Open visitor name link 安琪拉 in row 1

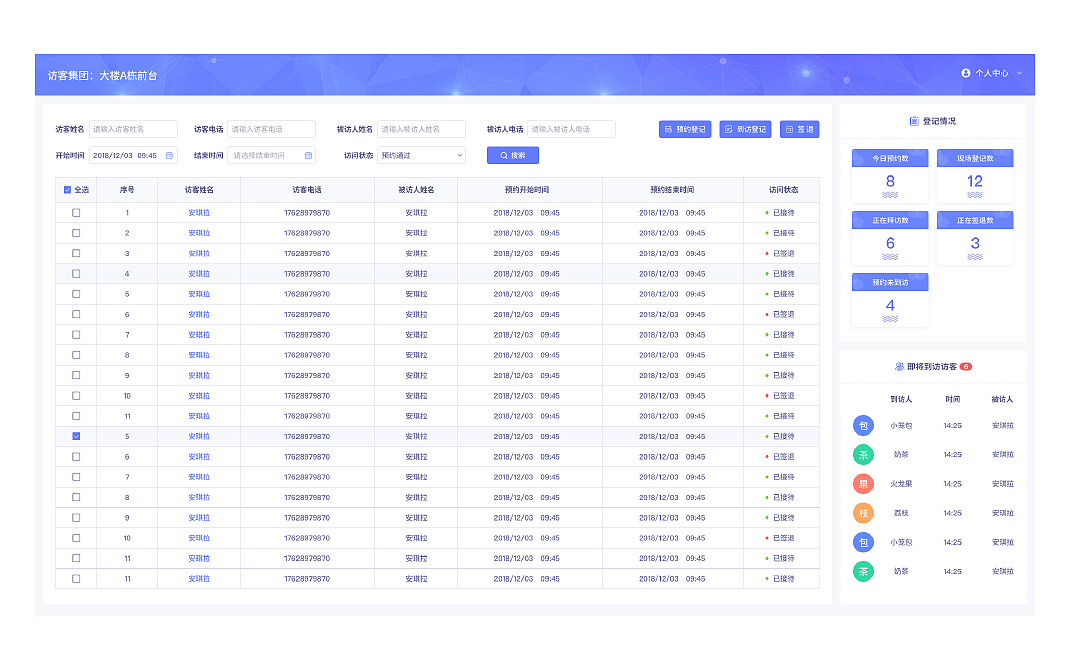[x=199, y=213]
